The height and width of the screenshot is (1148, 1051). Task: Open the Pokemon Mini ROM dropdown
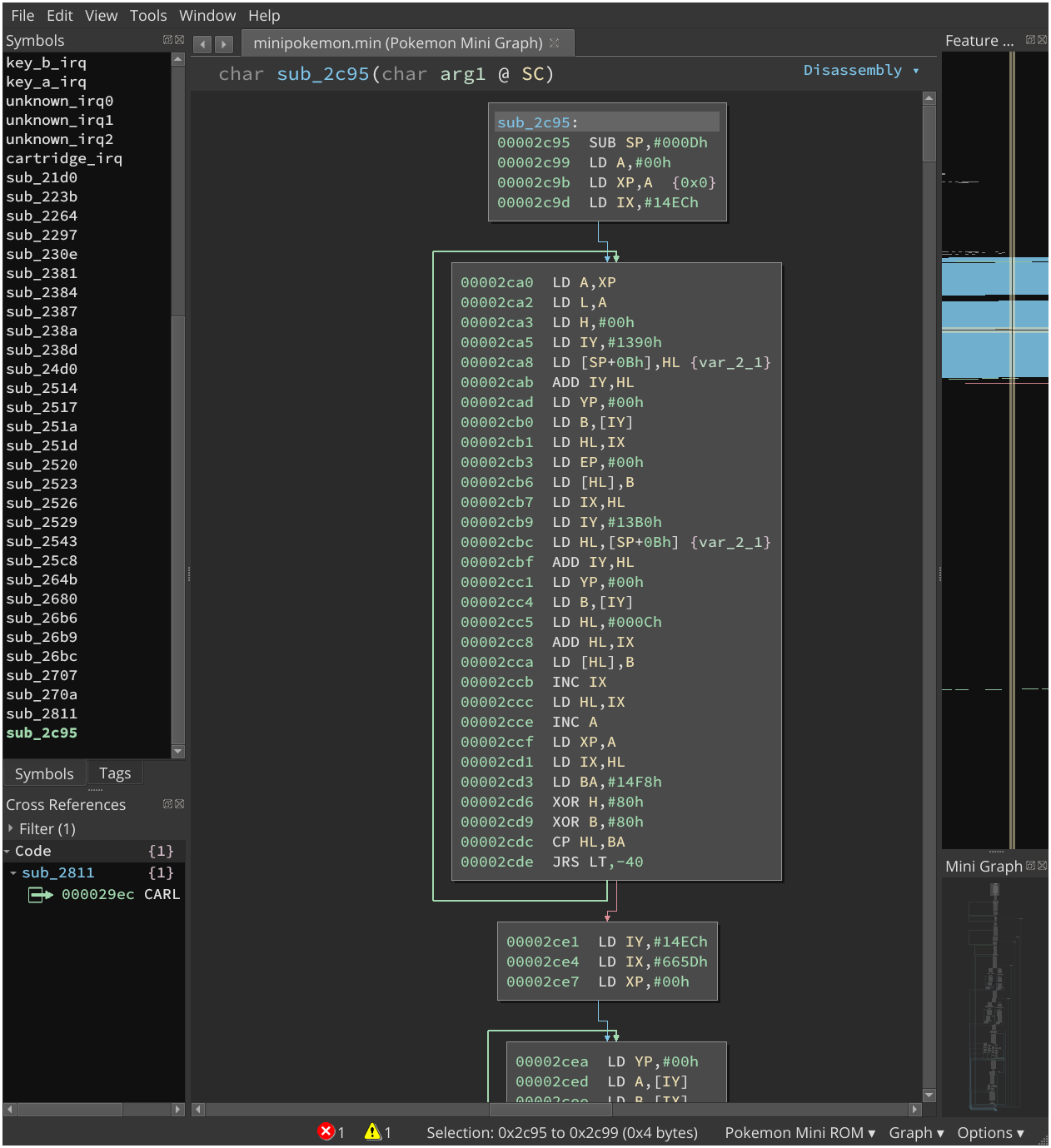[x=799, y=1133]
